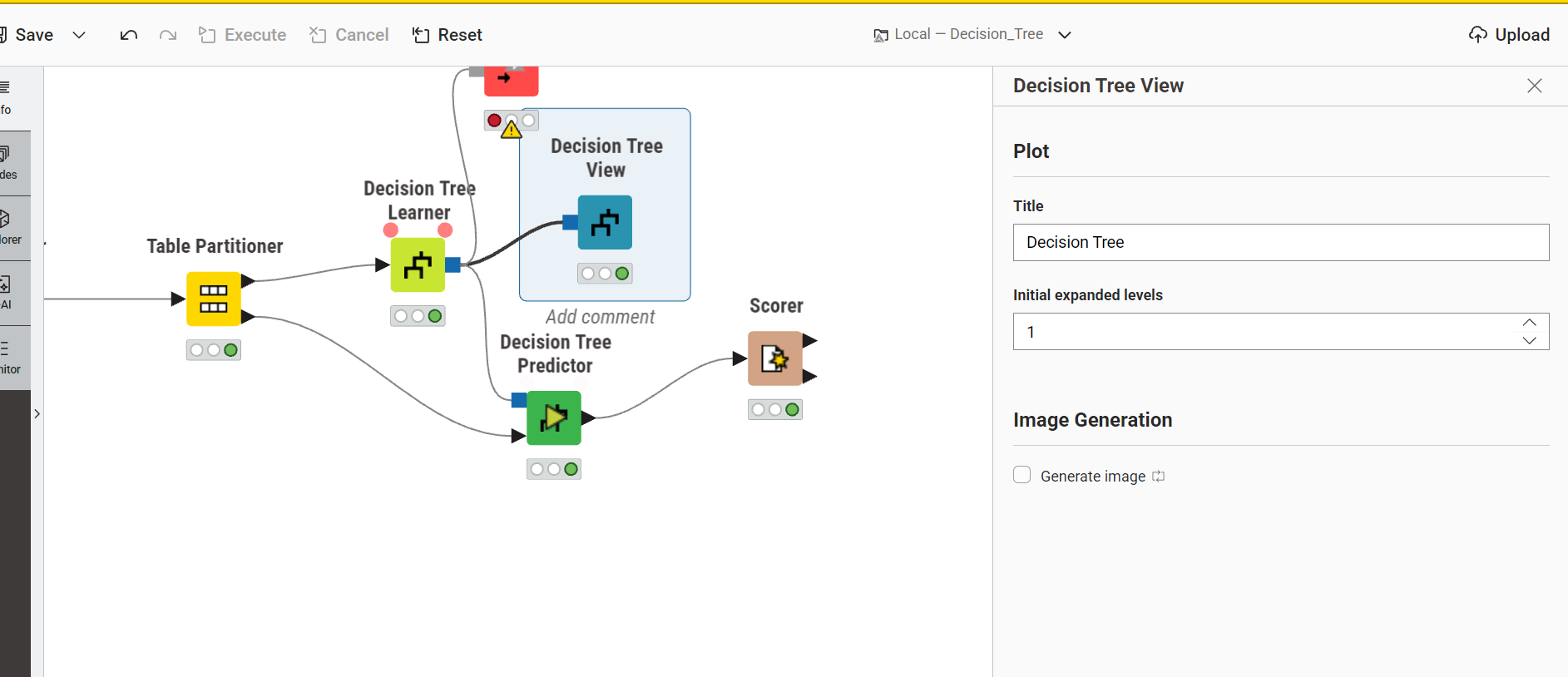The width and height of the screenshot is (1568, 677).
Task: Click the Decision Tree View node status light
Action: [x=605, y=274]
